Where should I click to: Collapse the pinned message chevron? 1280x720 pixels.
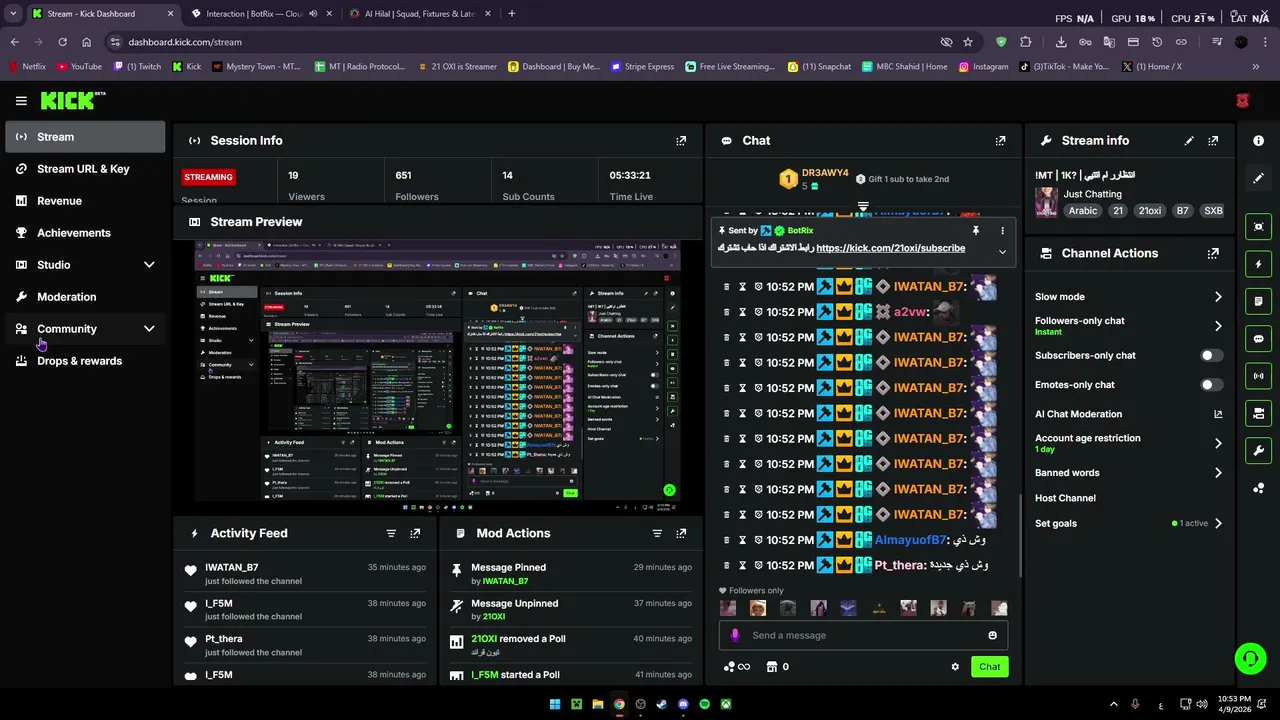(1002, 252)
